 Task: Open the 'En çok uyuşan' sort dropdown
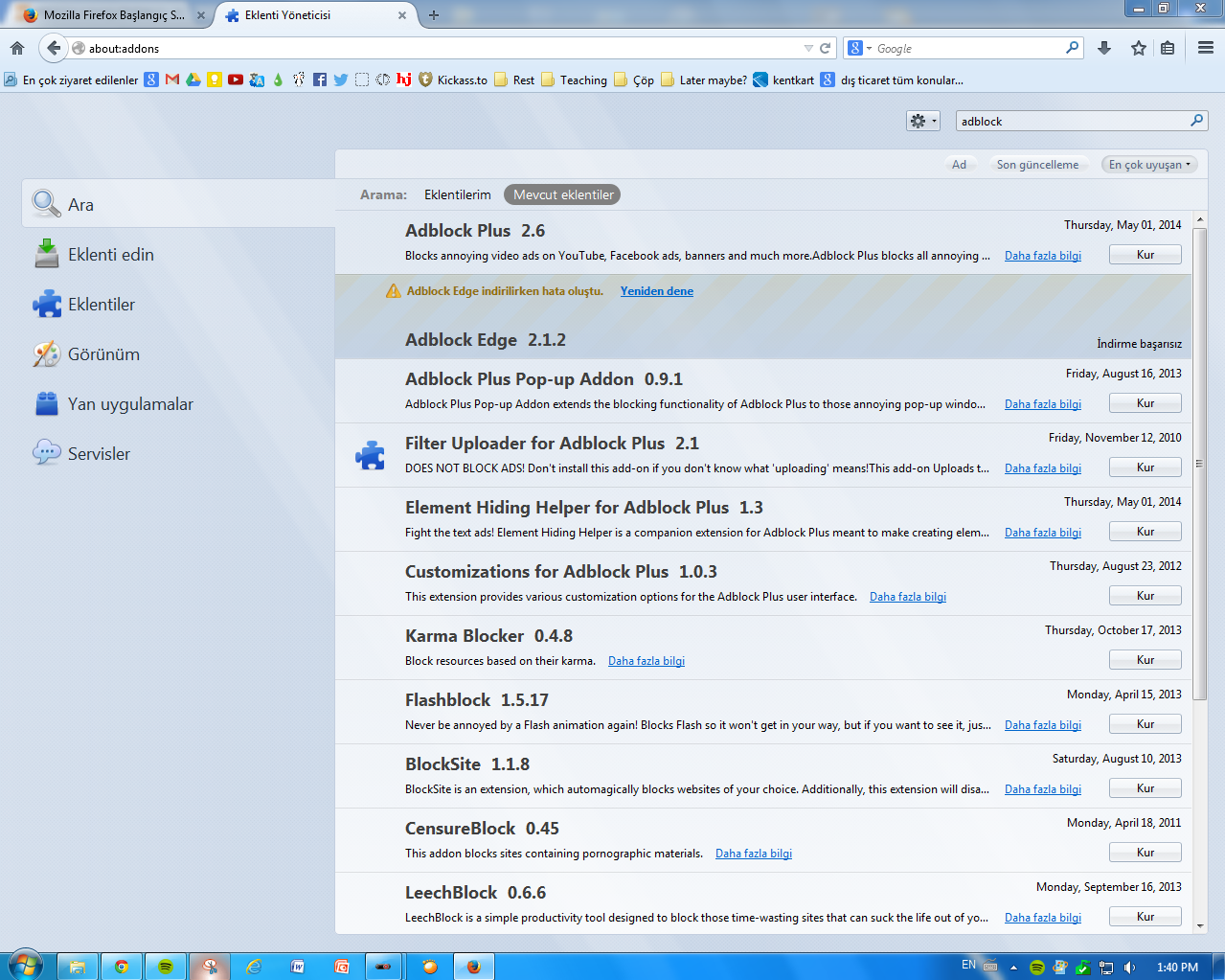[1149, 165]
